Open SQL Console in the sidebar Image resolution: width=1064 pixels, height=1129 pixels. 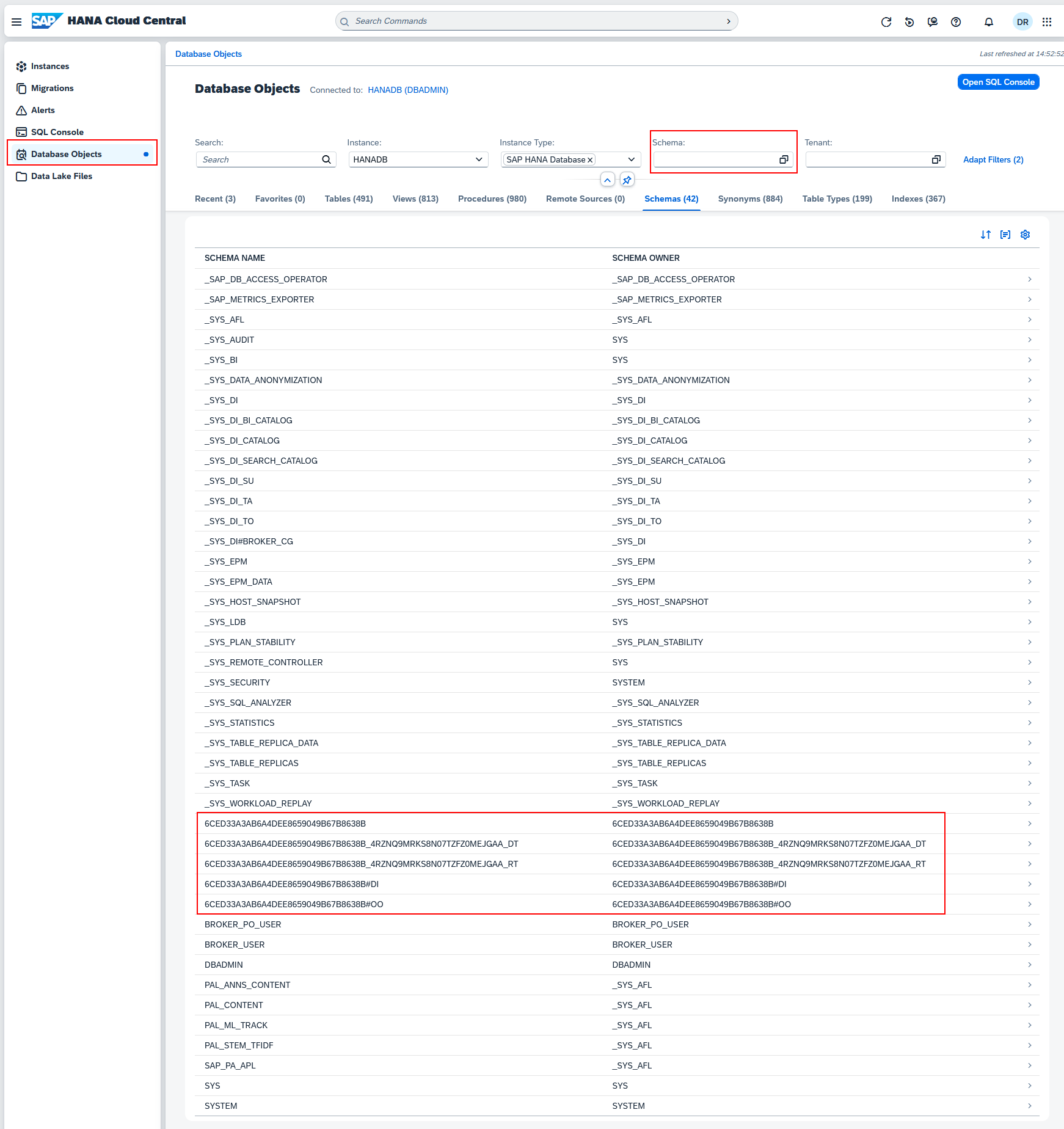(x=82, y=132)
